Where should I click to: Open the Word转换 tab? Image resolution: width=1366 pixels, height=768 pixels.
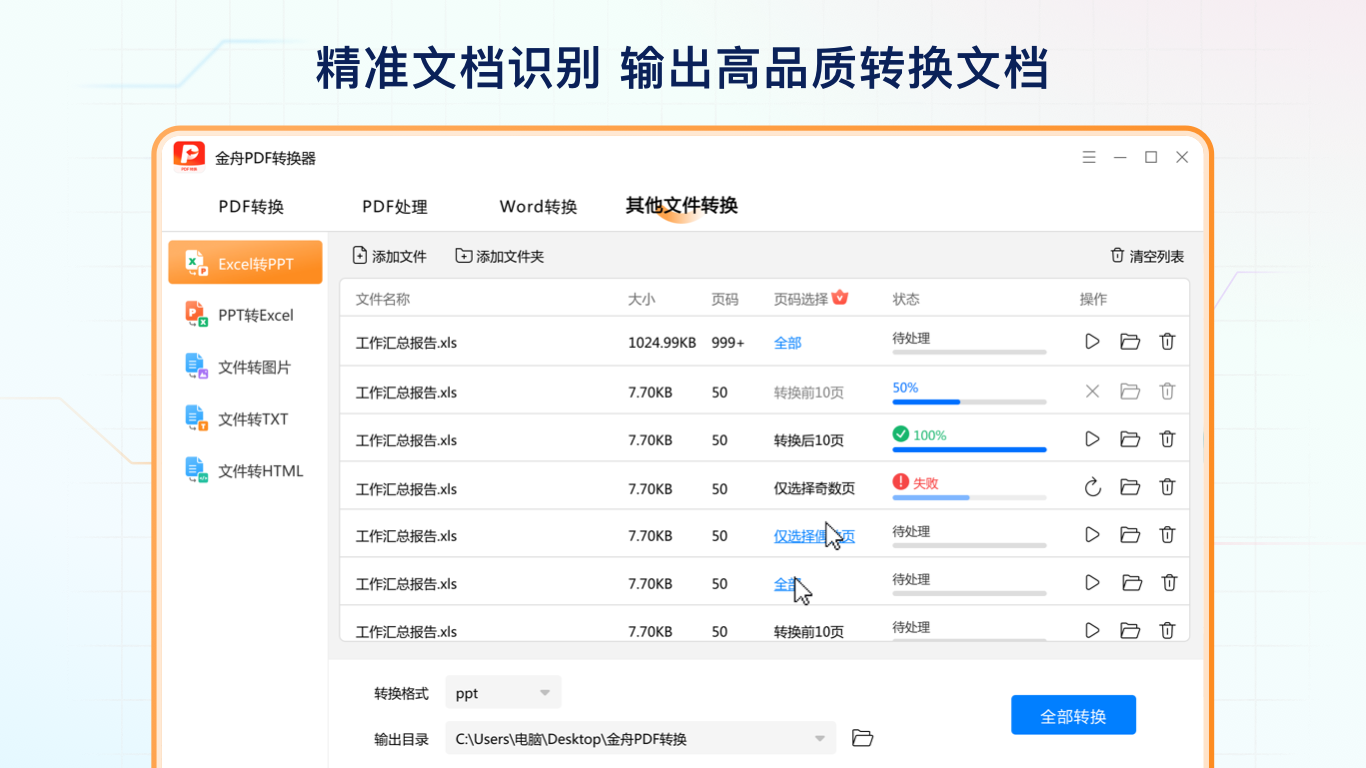(x=538, y=207)
